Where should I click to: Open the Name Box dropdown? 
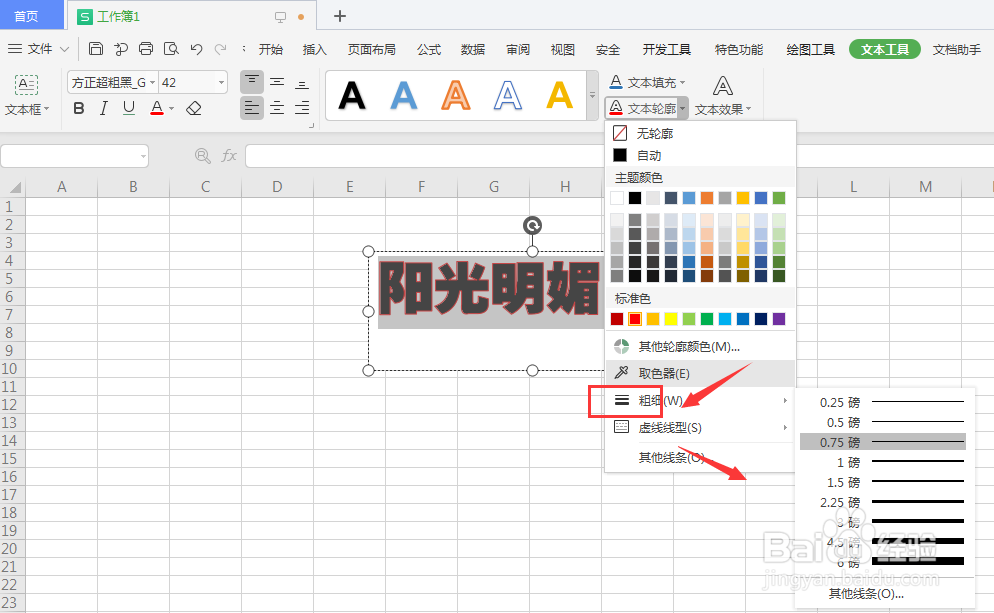click(143, 156)
